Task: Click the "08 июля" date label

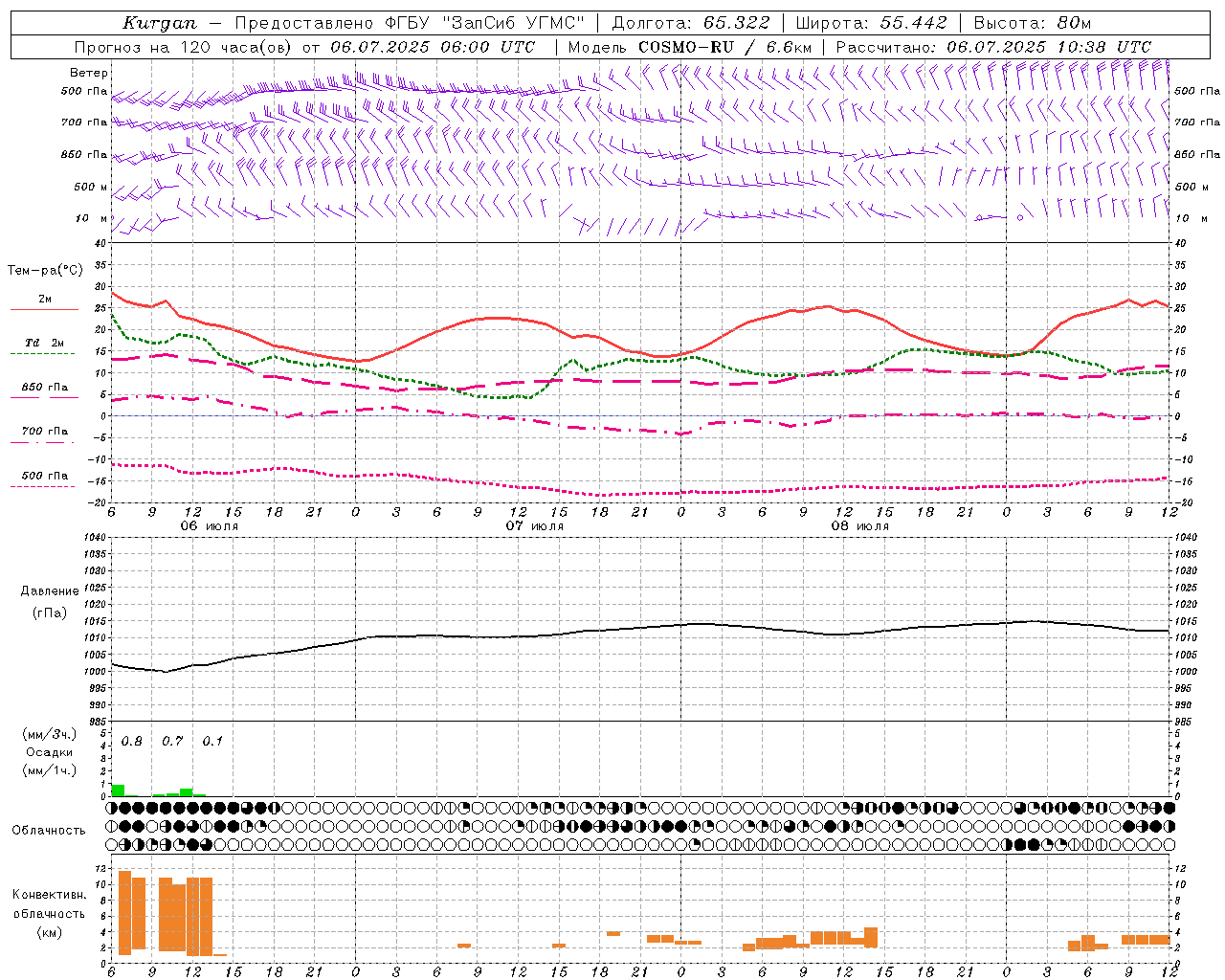Action: tap(859, 526)
